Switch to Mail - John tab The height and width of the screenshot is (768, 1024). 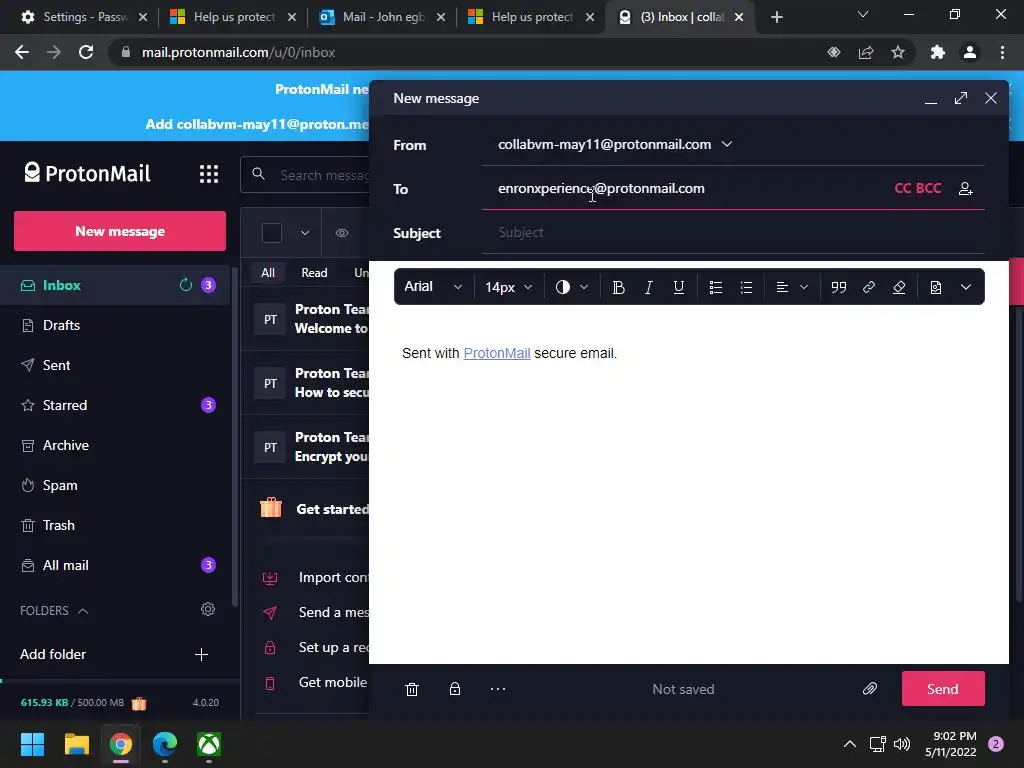click(x=382, y=17)
